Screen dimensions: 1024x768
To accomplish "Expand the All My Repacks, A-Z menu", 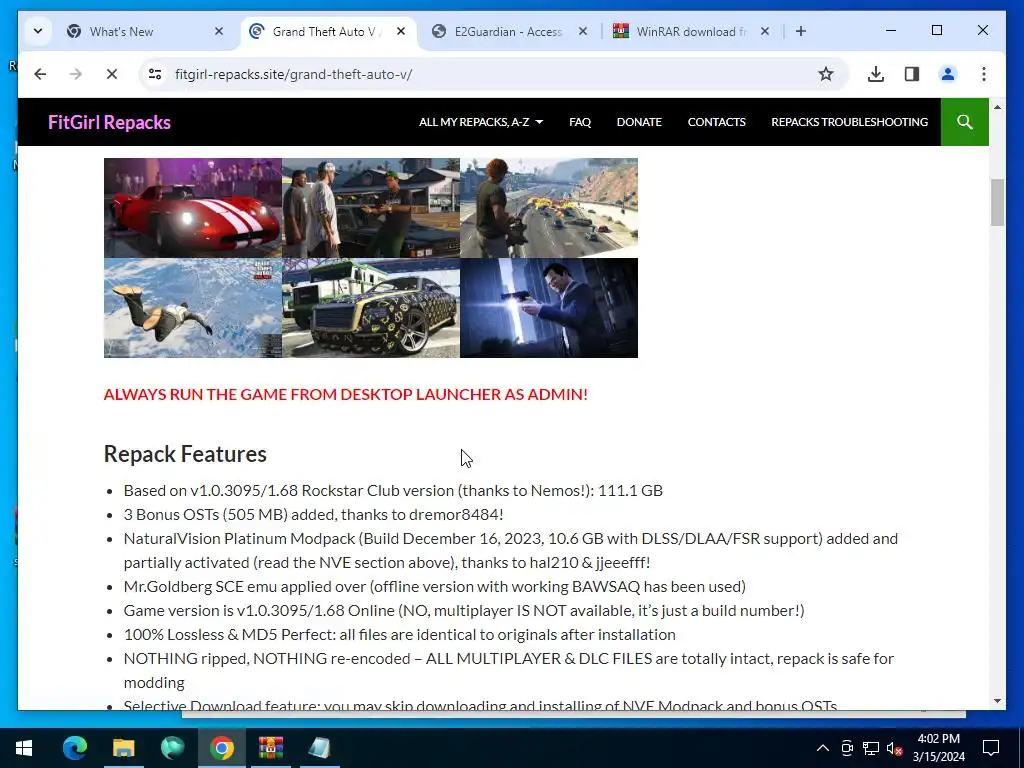I will point(481,122).
